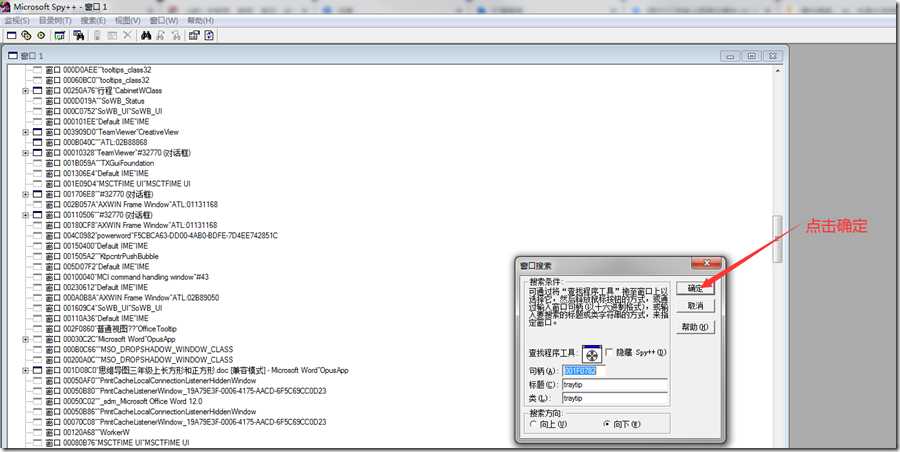Select the 向下 search direction radio button
Viewport: 900px width, 452px height.
pos(607,424)
